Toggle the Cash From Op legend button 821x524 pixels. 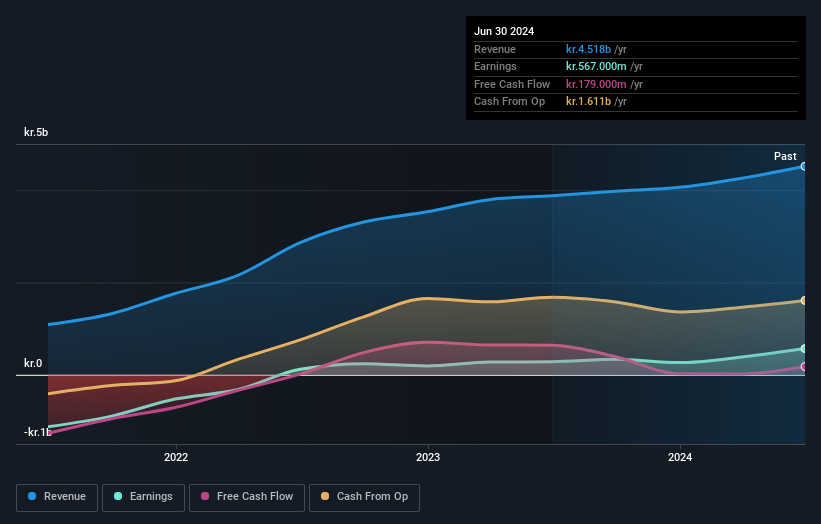364,497
